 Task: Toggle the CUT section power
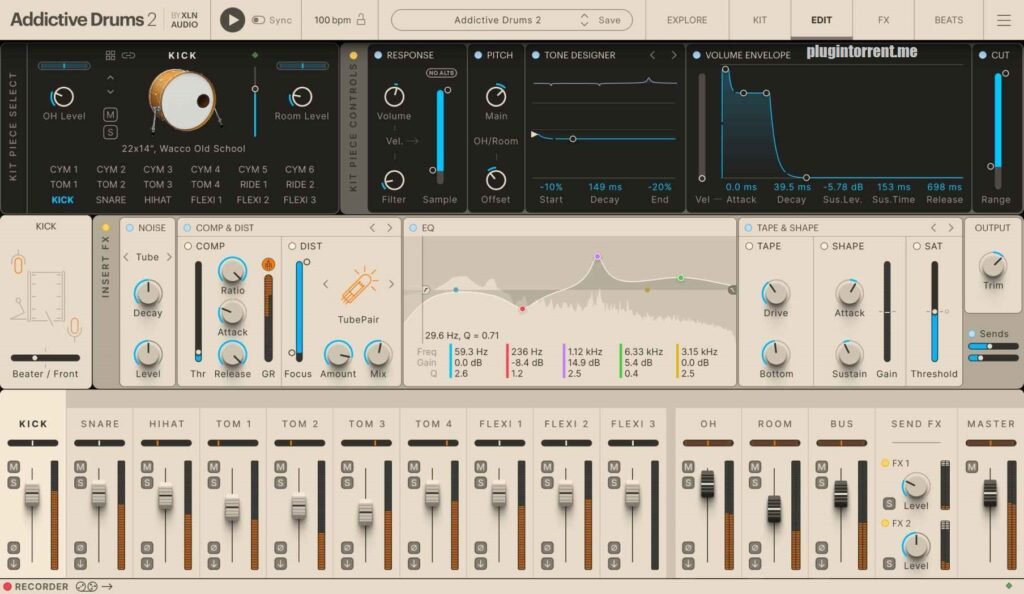click(982, 55)
